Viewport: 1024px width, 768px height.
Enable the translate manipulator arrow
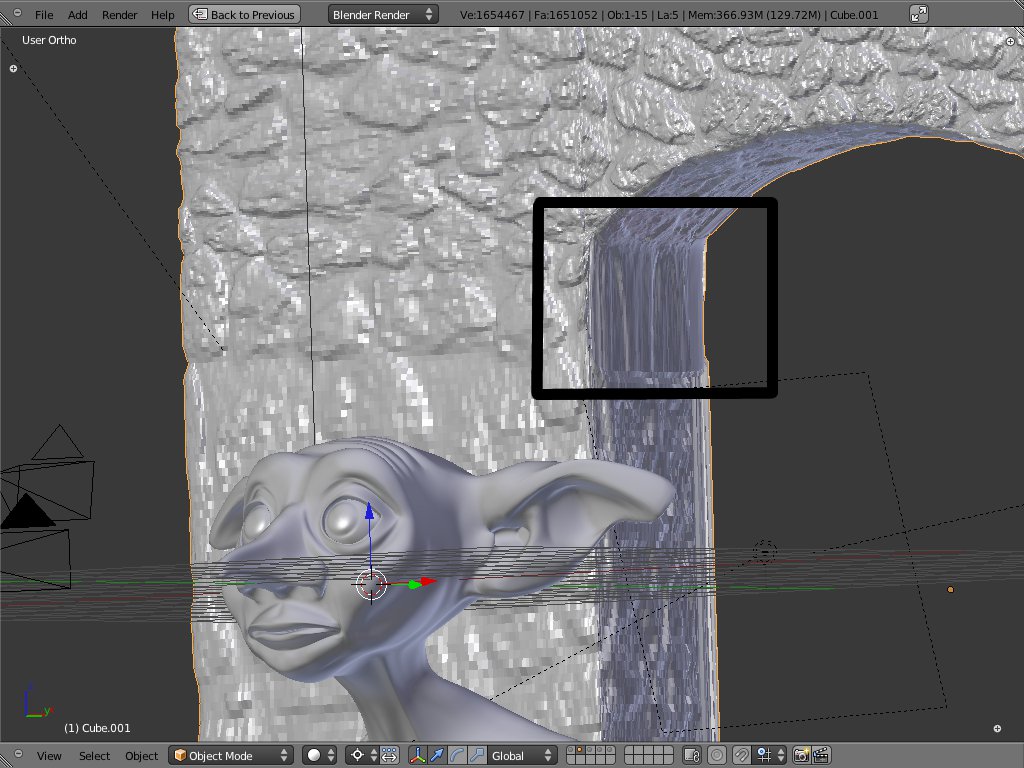click(x=438, y=756)
